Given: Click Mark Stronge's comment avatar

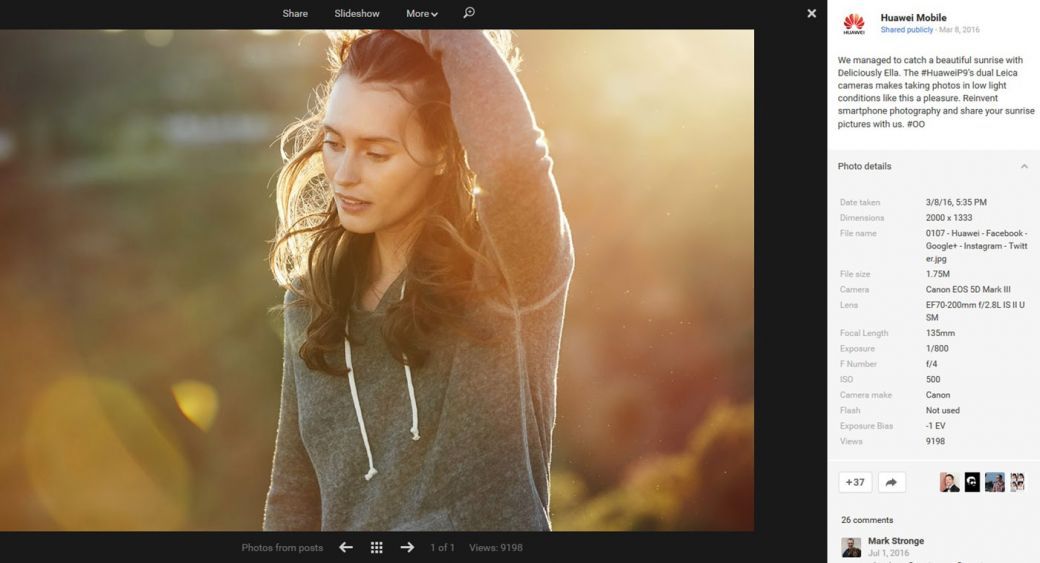Looking at the screenshot, I should point(851,547).
